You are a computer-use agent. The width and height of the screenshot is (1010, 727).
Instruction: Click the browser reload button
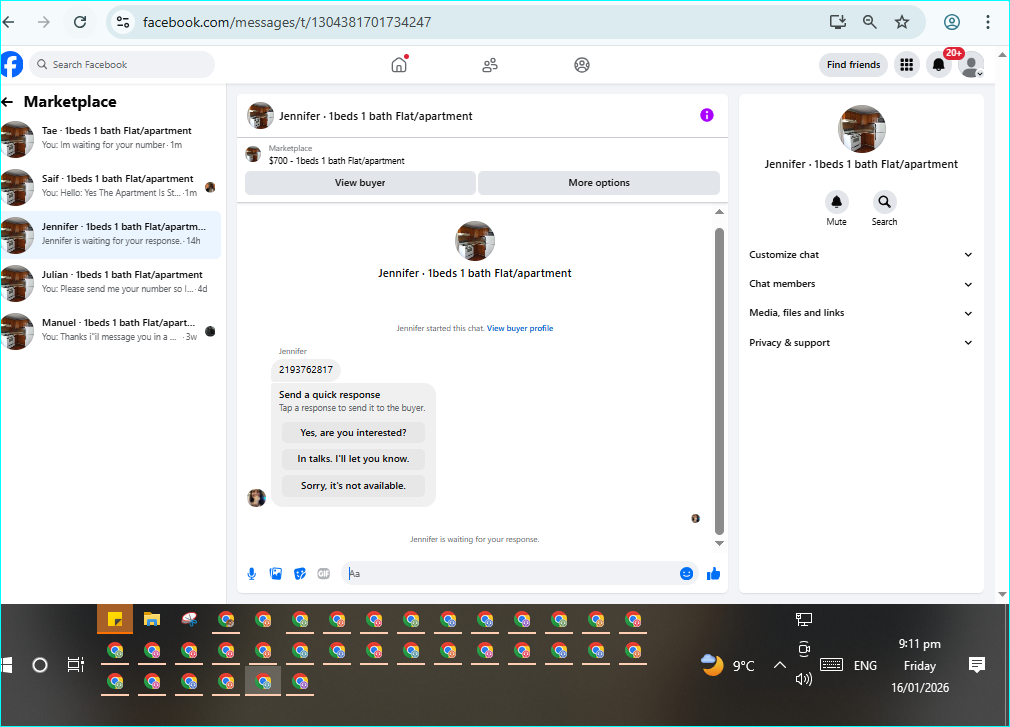80,22
